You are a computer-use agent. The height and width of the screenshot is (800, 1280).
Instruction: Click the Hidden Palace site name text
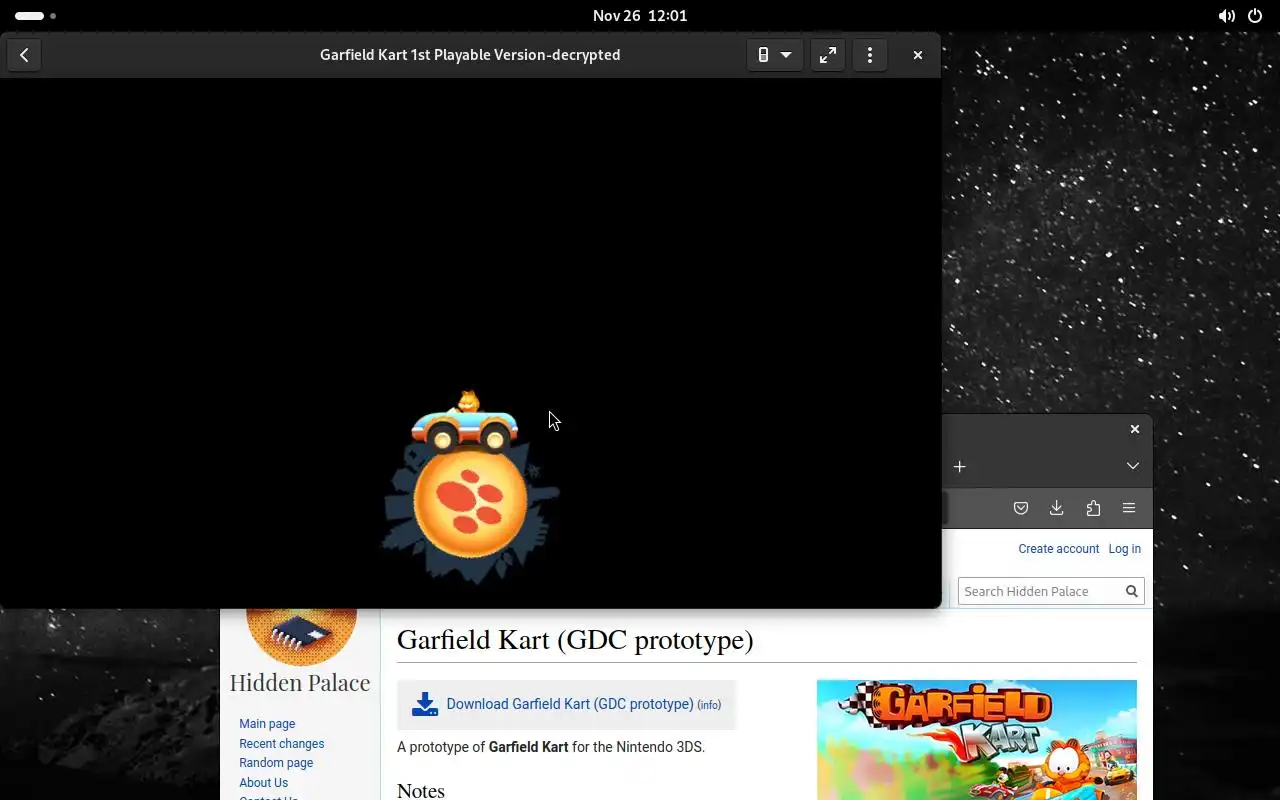(300, 683)
